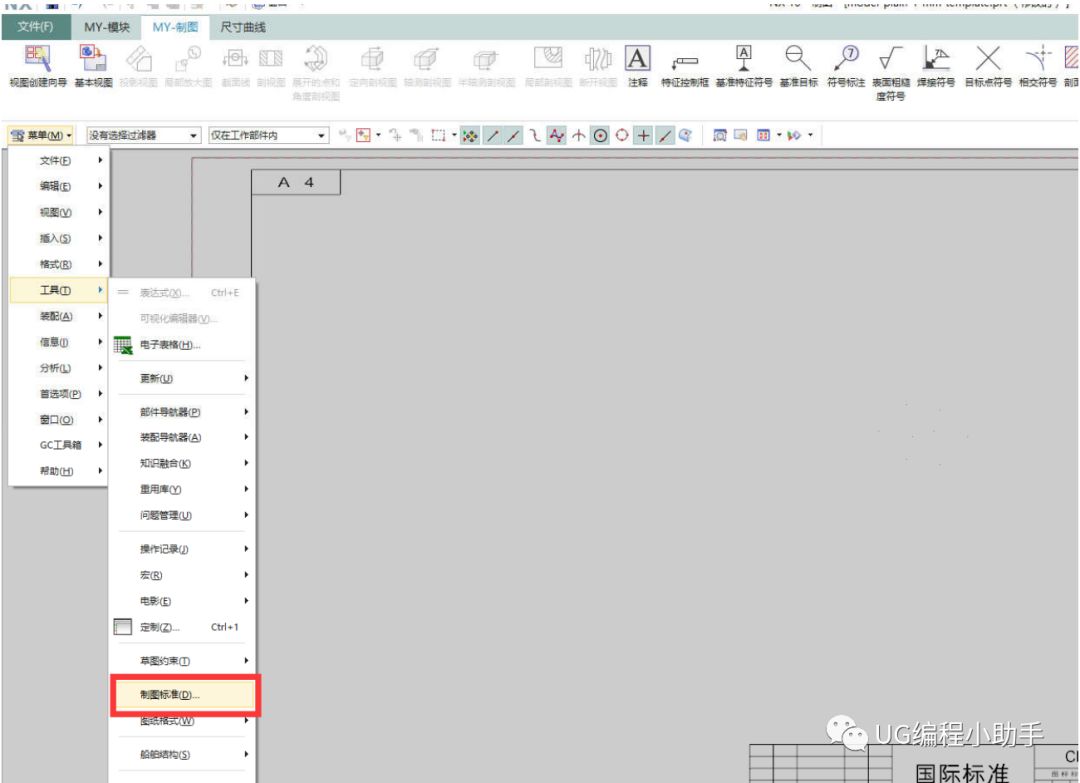The width and height of the screenshot is (1080, 783).
Task: Toggle the control point curve snap option
Action: tap(557, 136)
